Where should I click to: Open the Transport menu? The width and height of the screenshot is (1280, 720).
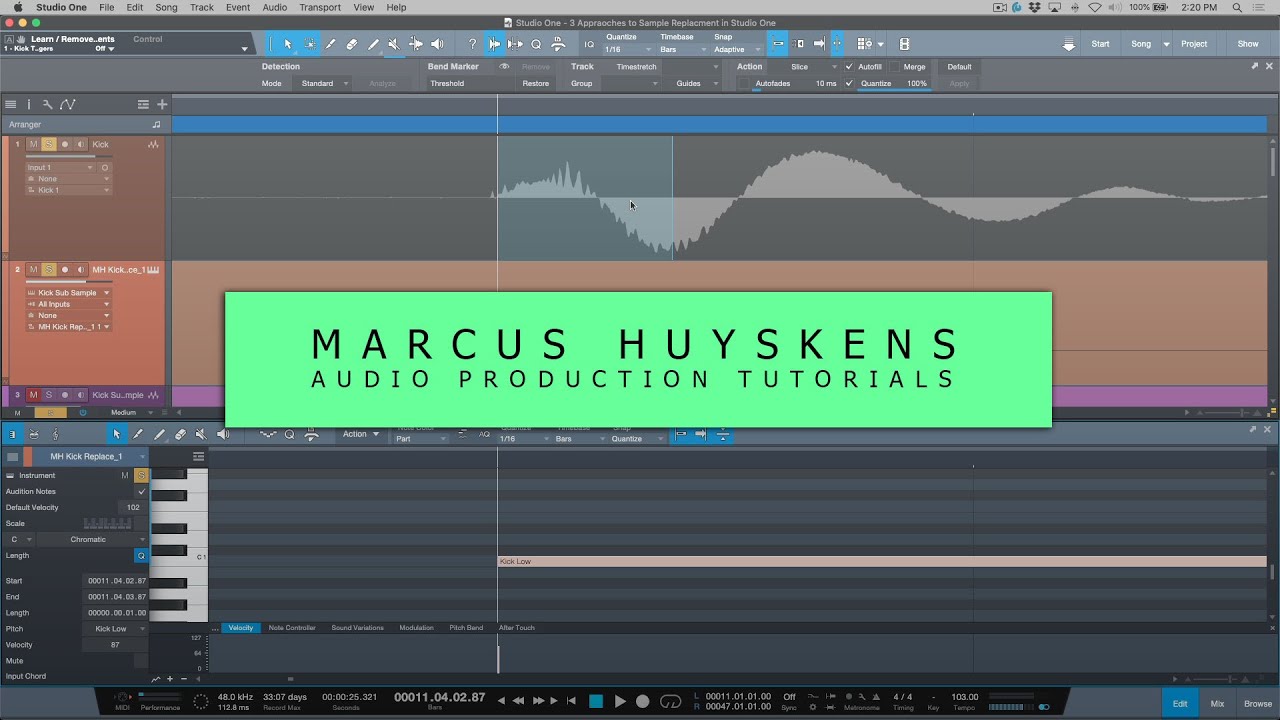(320, 7)
